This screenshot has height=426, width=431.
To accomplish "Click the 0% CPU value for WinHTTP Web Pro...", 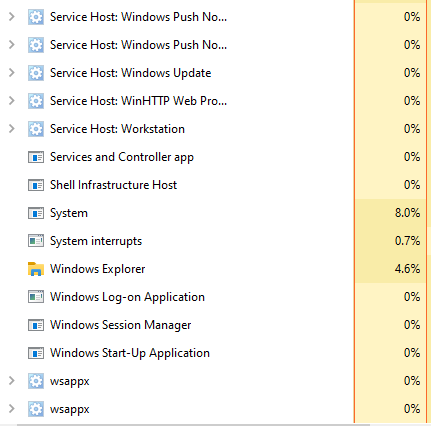I will coord(412,101).
